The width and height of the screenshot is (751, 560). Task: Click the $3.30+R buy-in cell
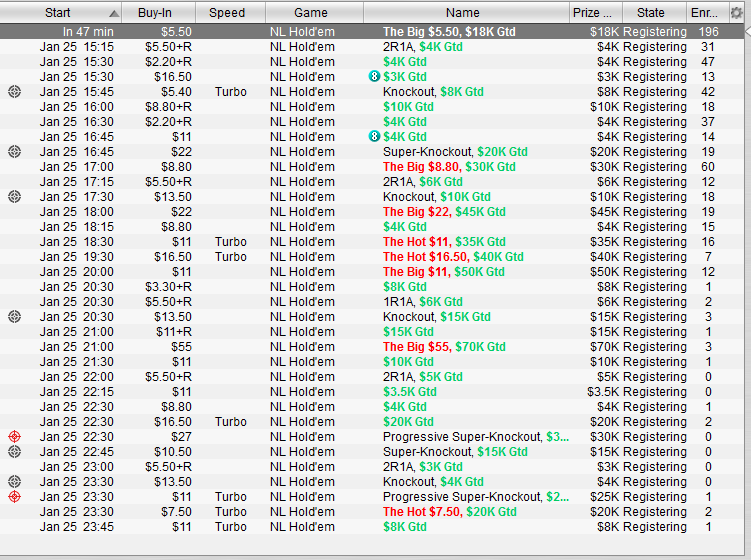[x=168, y=286]
